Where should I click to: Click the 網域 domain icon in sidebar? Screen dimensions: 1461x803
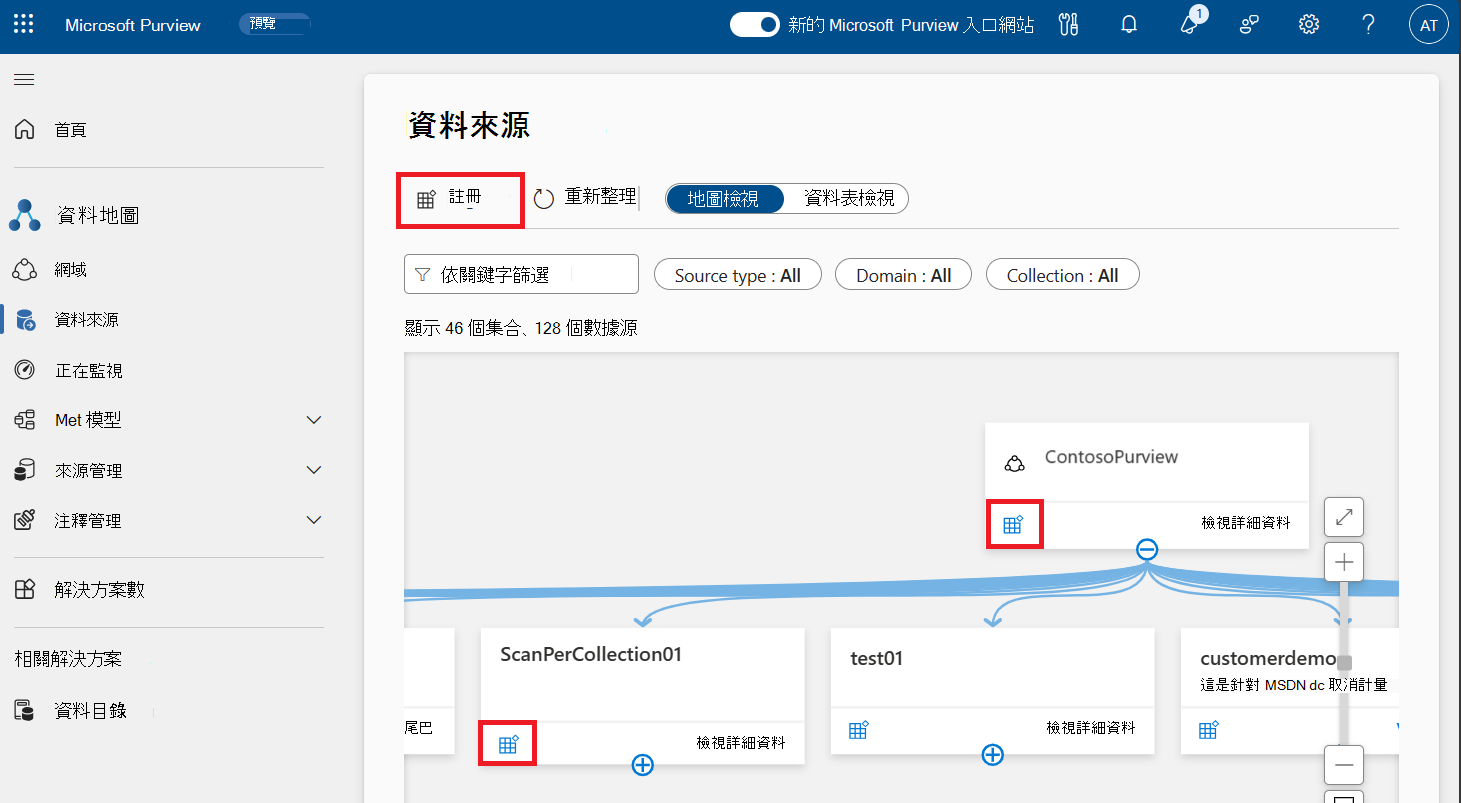25,270
